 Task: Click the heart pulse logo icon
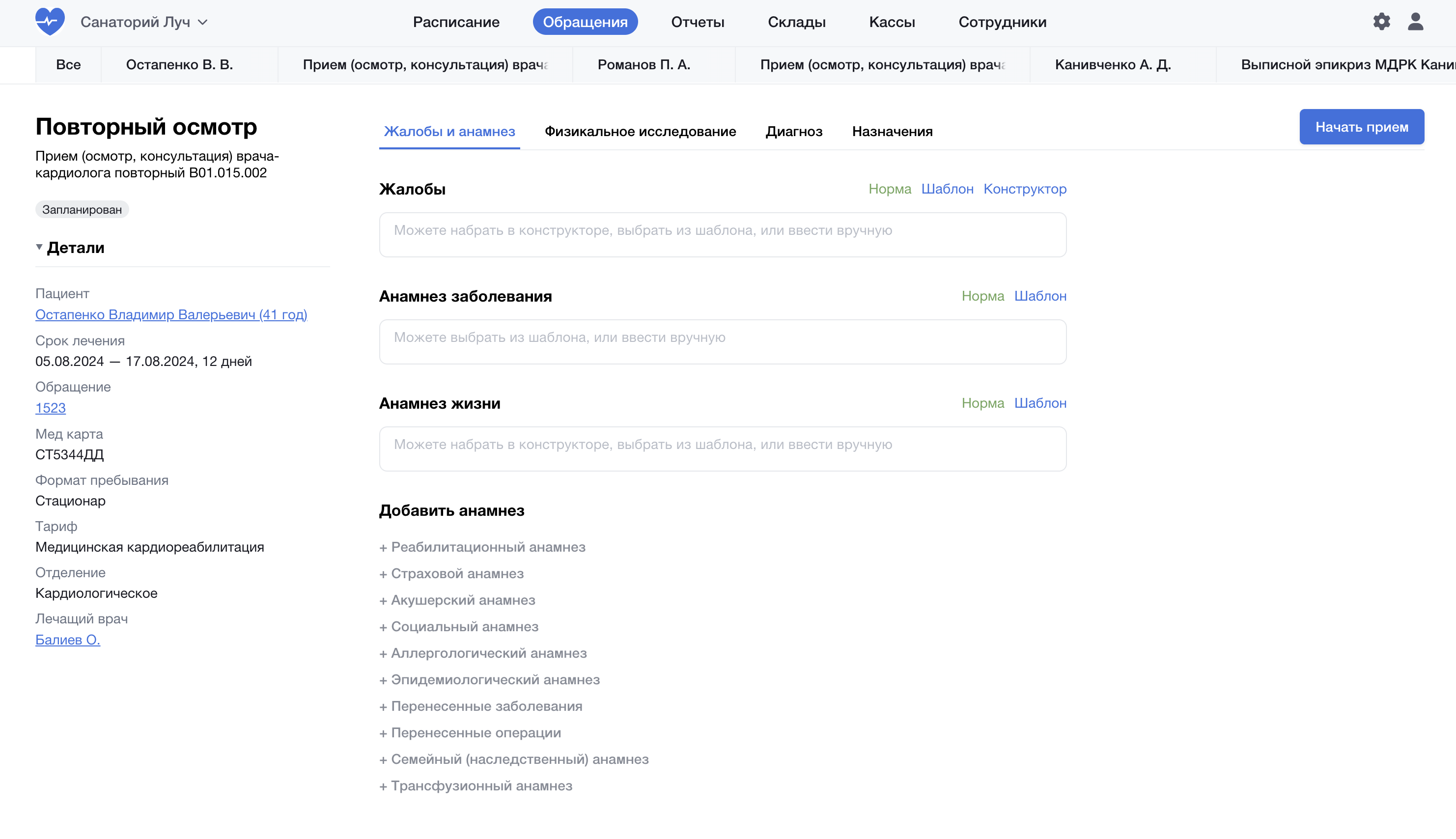pyautogui.click(x=50, y=22)
